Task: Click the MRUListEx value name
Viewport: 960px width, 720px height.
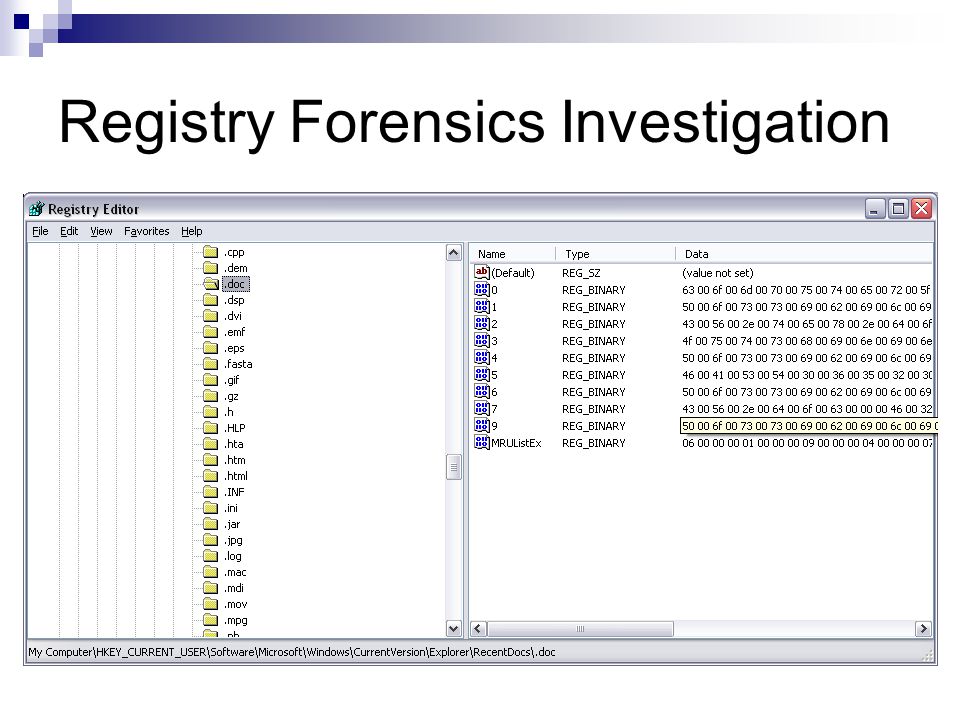Action: click(516, 443)
